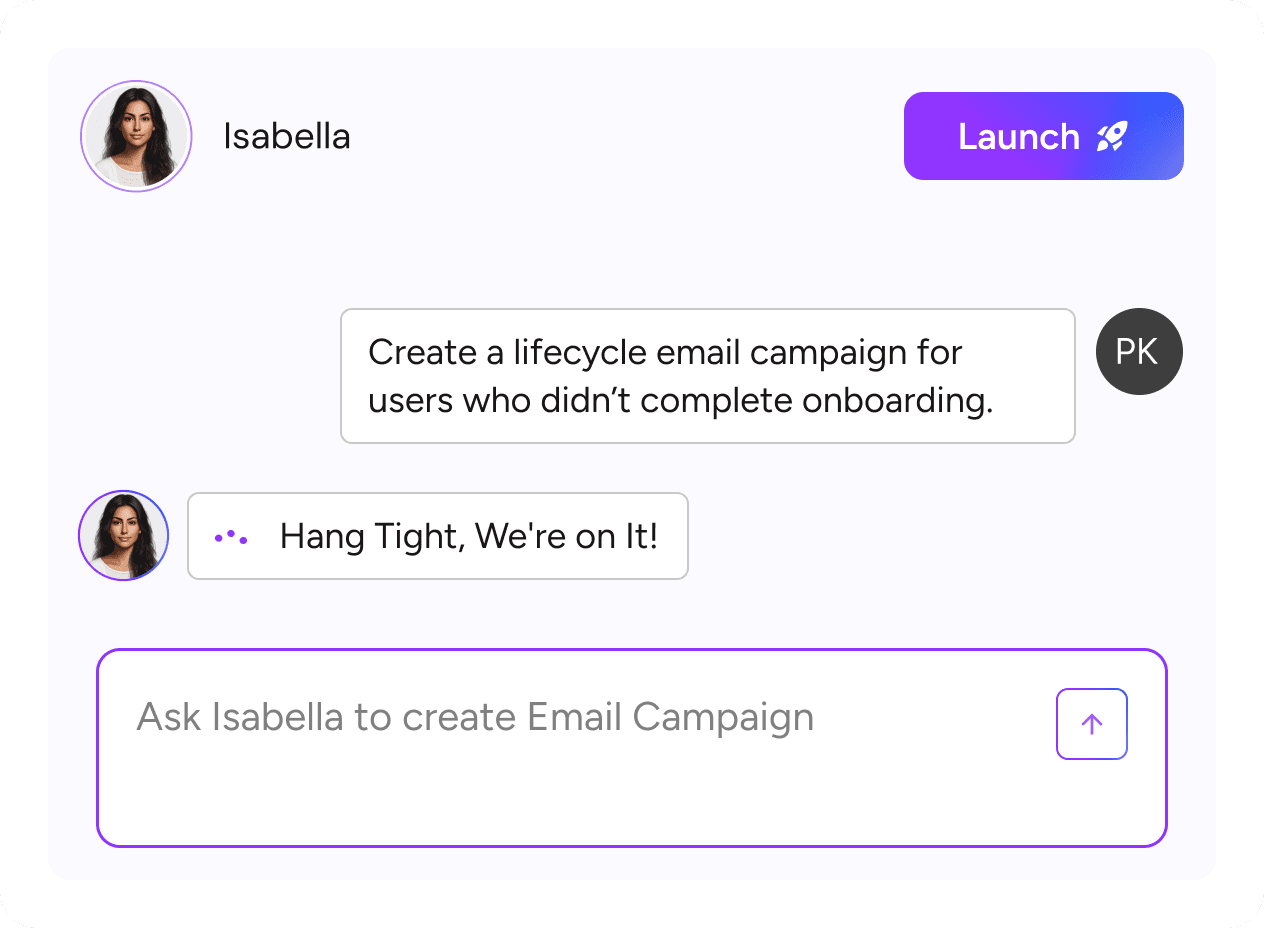Viewport: 1264px width, 928px height.
Task: Click the purple typing dots indicator
Action: 231,537
